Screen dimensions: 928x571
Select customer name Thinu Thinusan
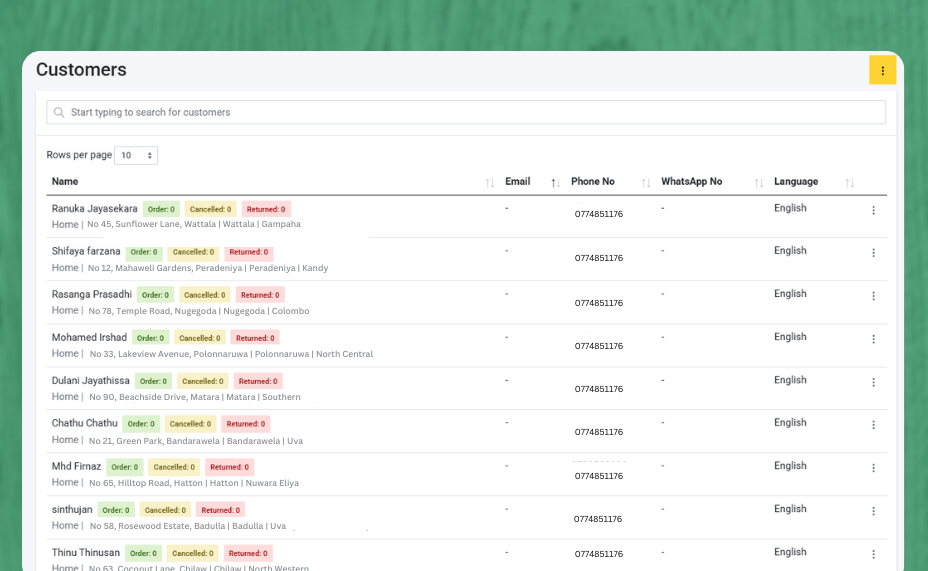pos(86,553)
